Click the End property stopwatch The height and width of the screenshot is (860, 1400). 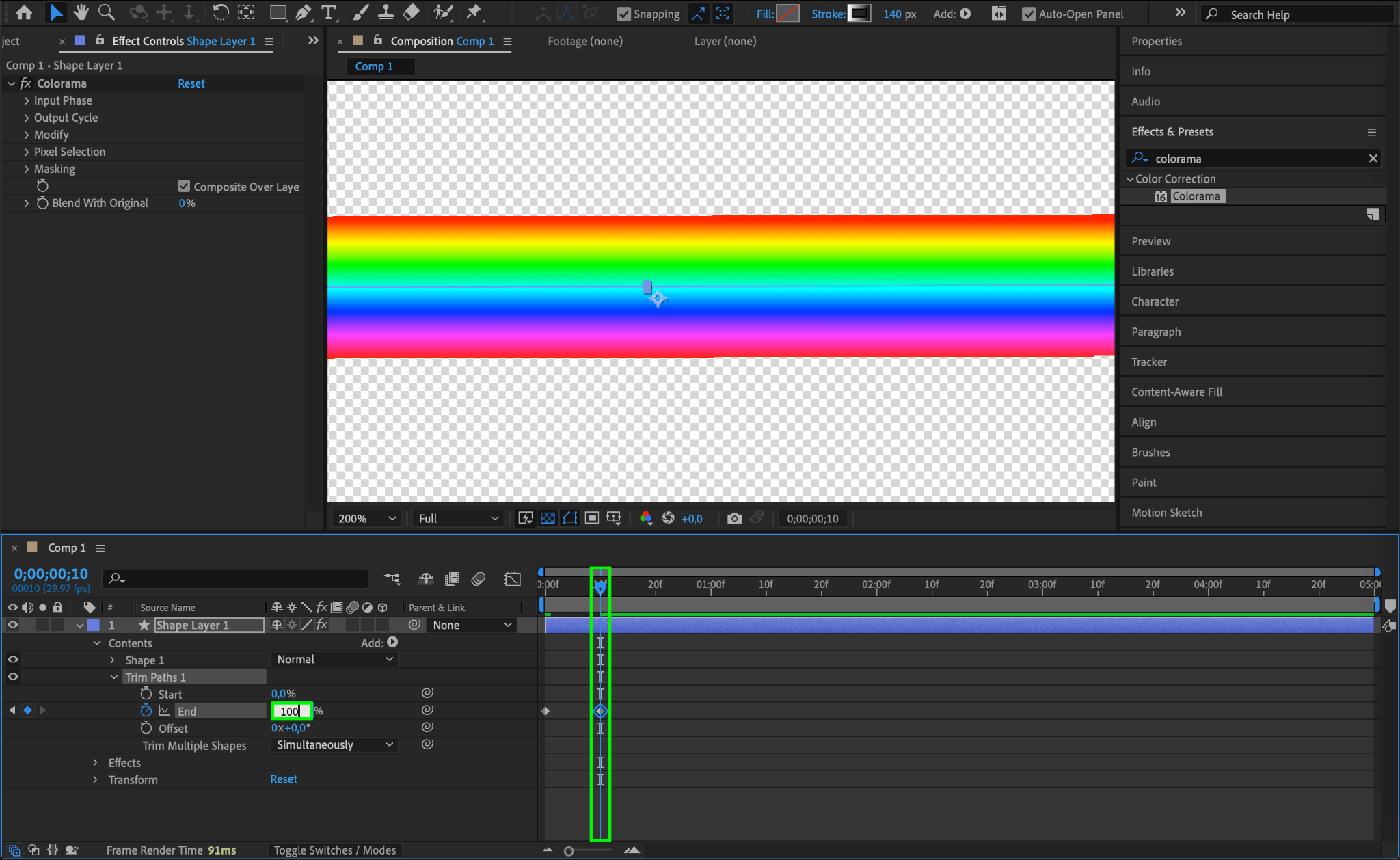point(146,711)
